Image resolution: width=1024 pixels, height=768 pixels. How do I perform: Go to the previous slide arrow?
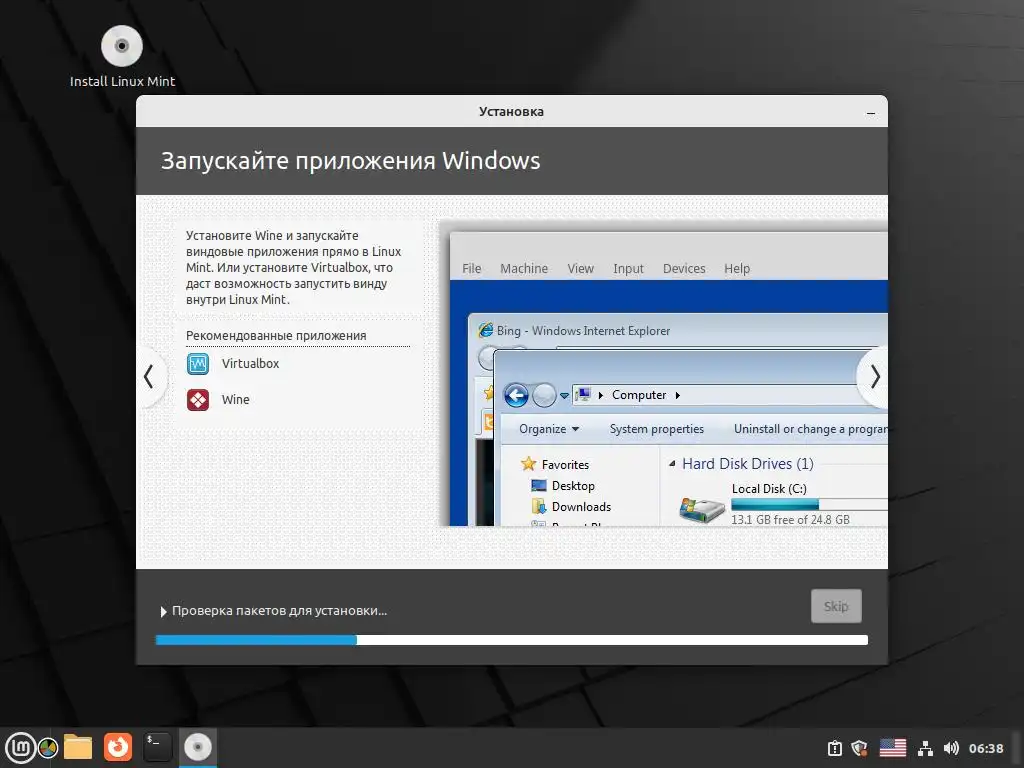click(x=149, y=377)
